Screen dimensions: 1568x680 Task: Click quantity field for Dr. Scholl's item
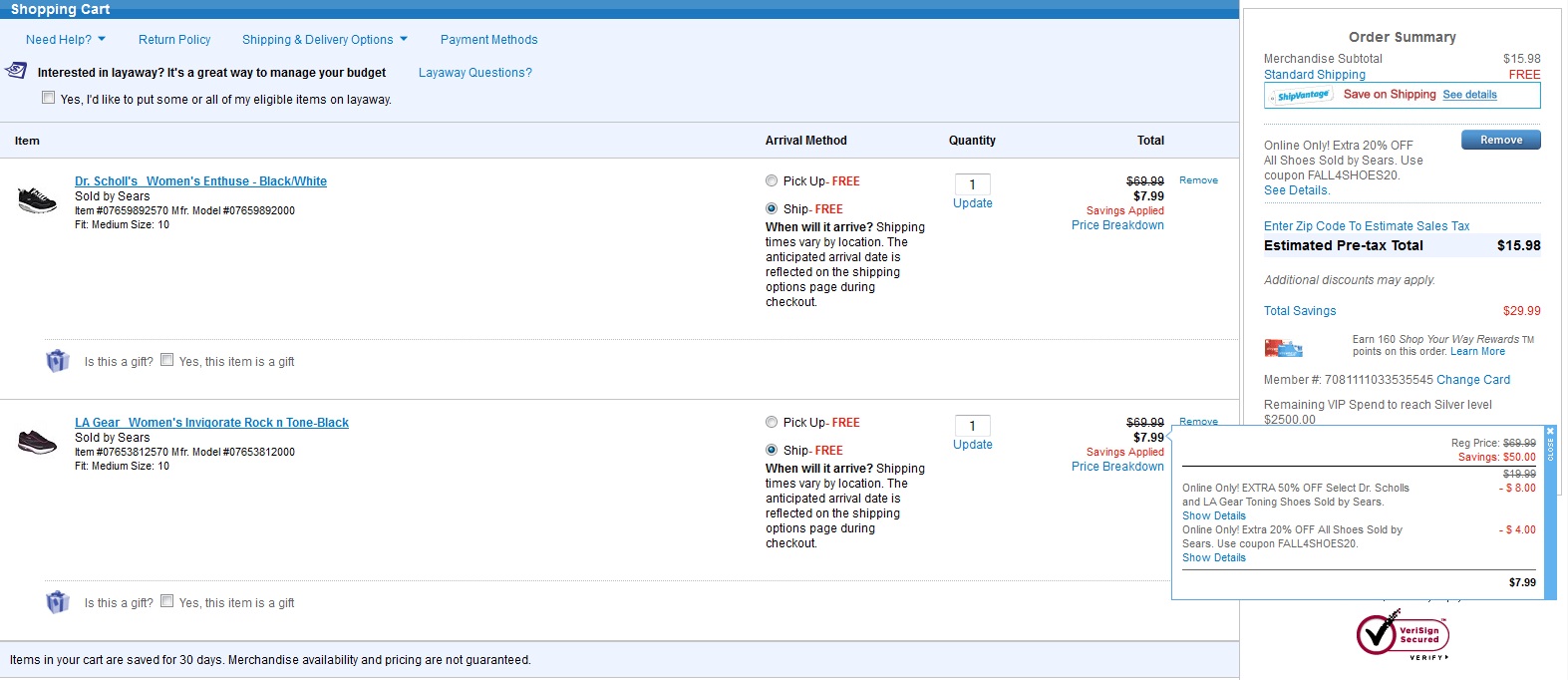click(x=972, y=184)
